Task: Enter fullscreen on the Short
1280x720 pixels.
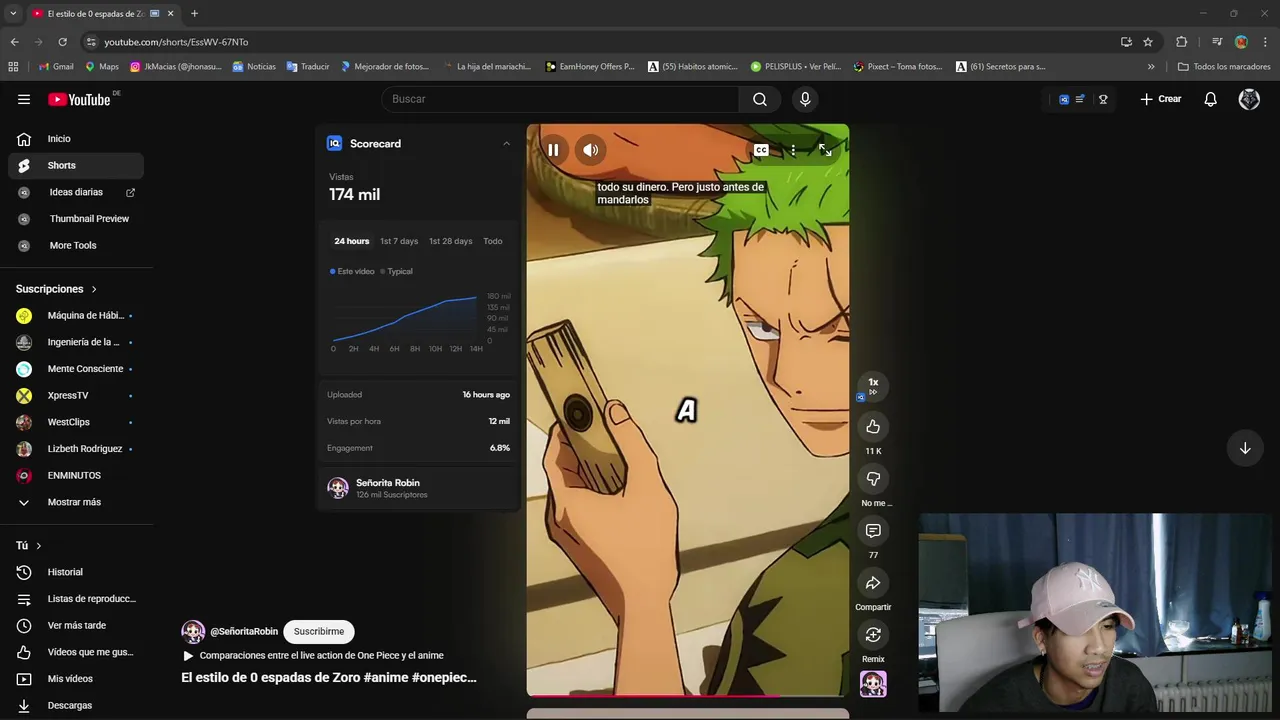Action: click(825, 150)
